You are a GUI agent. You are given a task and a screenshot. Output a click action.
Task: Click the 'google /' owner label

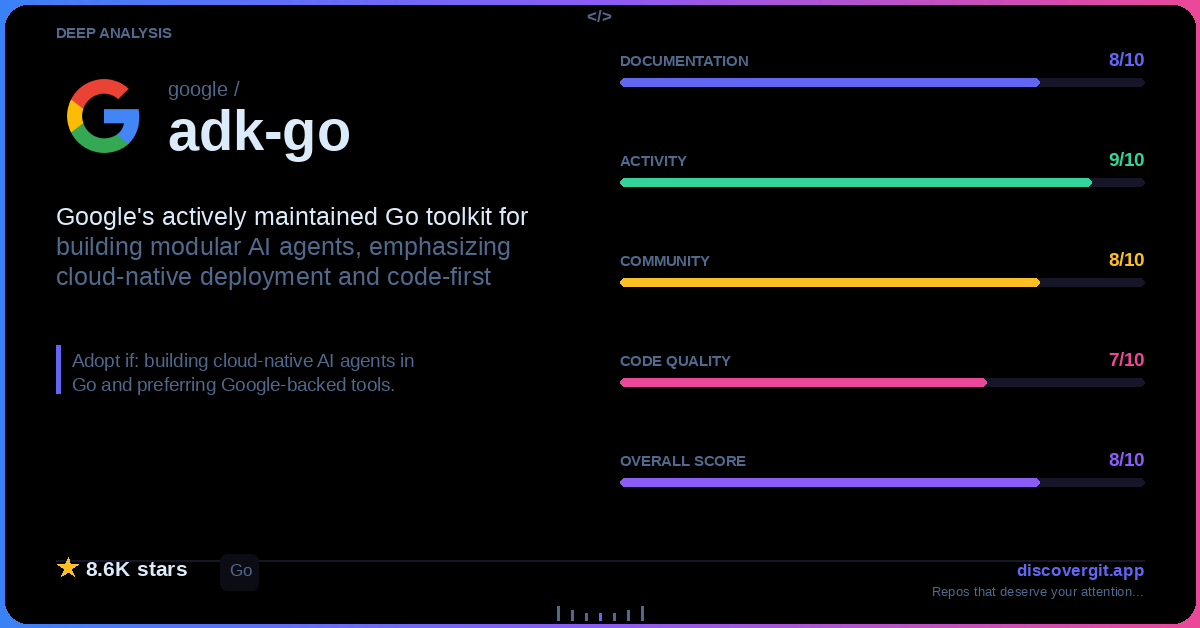click(x=203, y=89)
